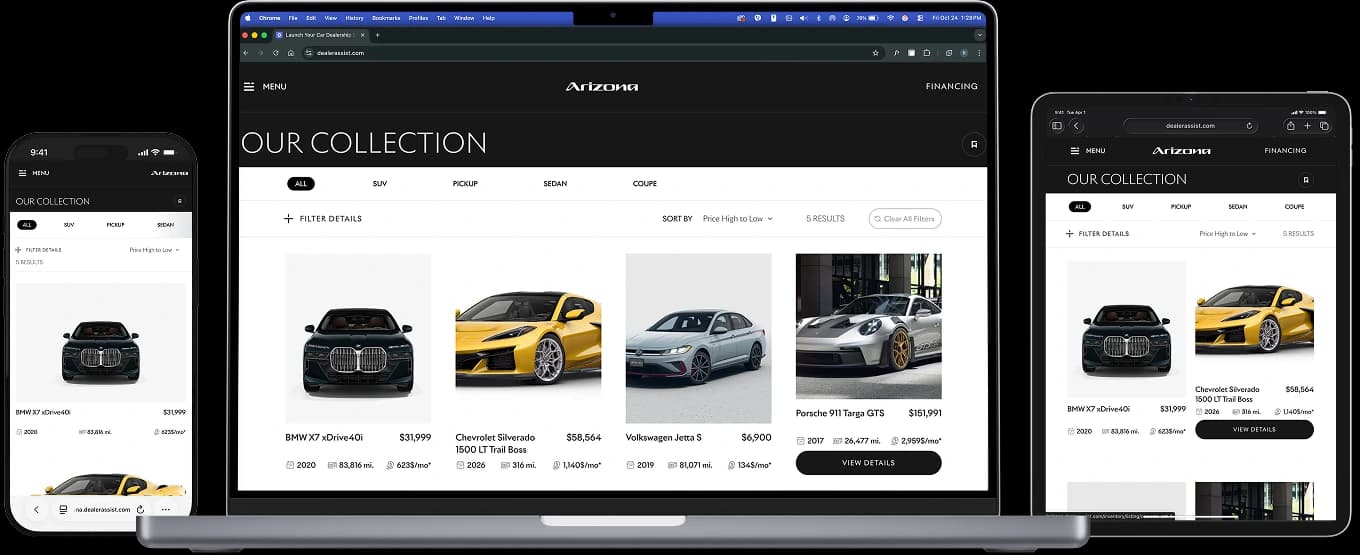The width and height of the screenshot is (1360, 555).
Task: Open the sort dropdown on the tablet
Action: click(1227, 234)
